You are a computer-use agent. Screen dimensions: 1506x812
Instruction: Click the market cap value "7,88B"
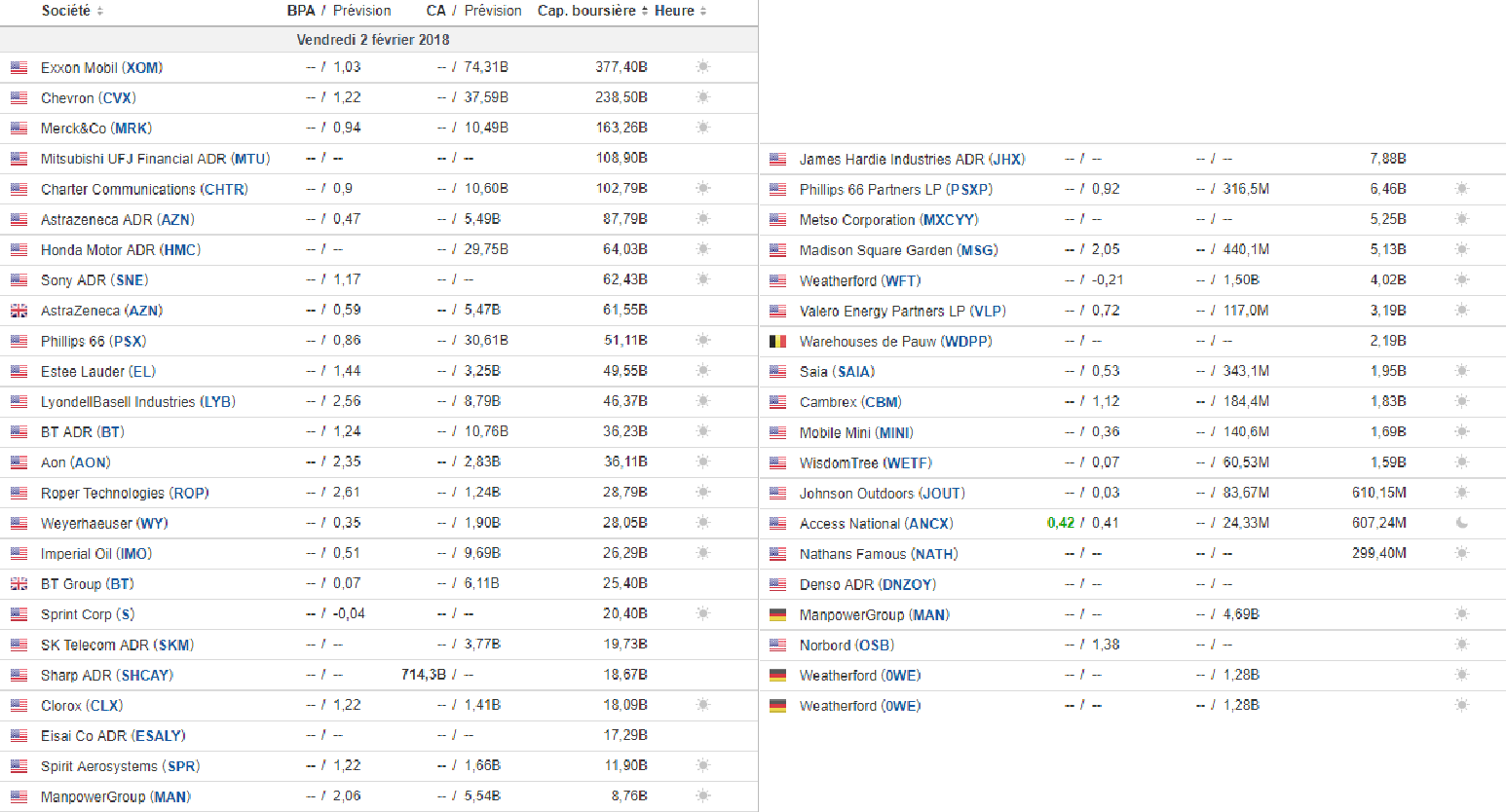1388,159
